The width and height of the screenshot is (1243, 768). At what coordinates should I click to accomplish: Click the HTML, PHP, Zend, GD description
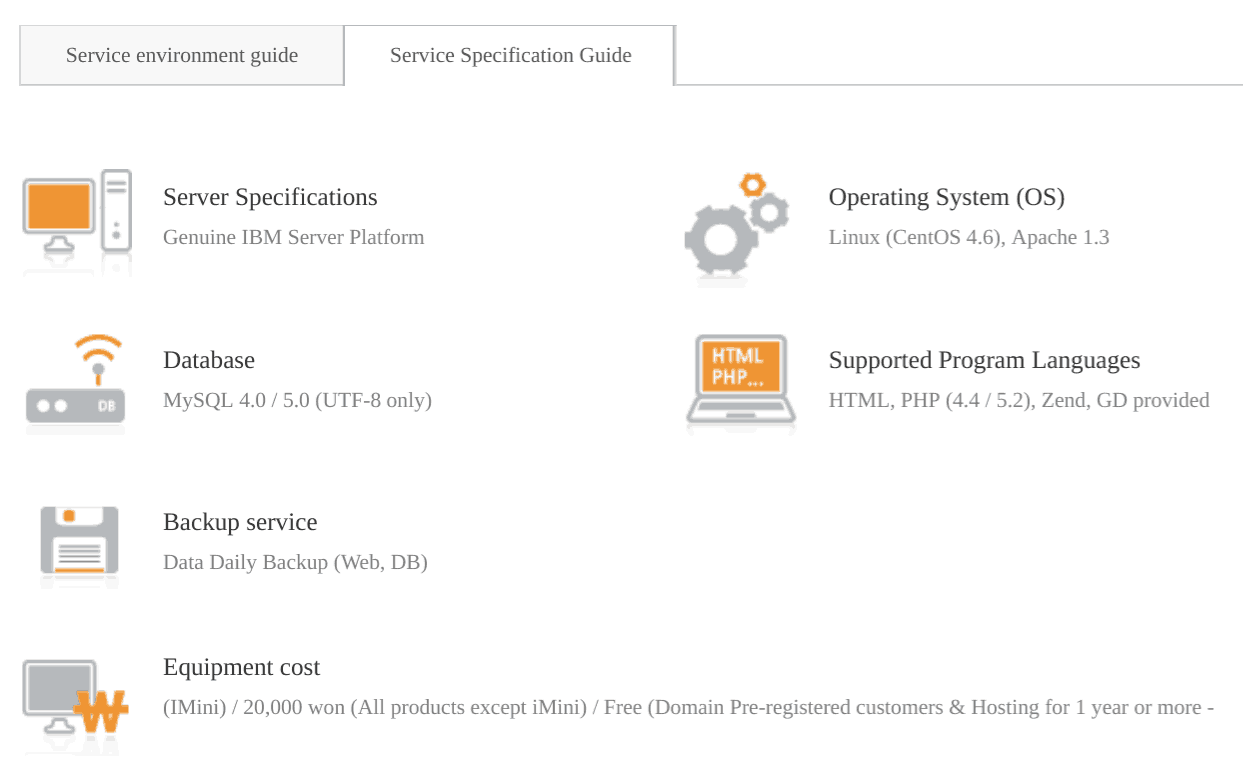click(x=1019, y=400)
